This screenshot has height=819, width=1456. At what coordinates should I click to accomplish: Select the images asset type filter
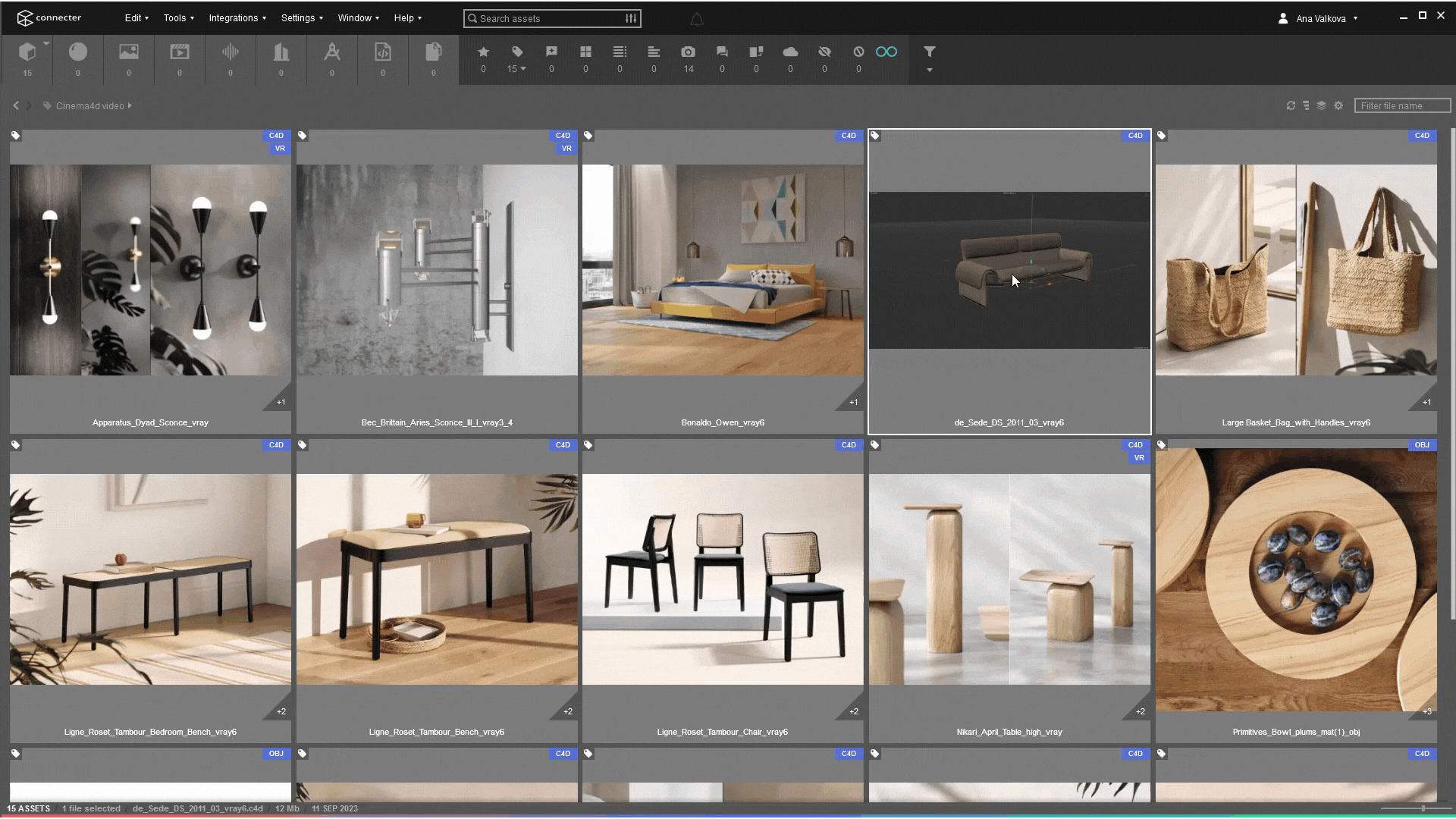tap(129, 52)
